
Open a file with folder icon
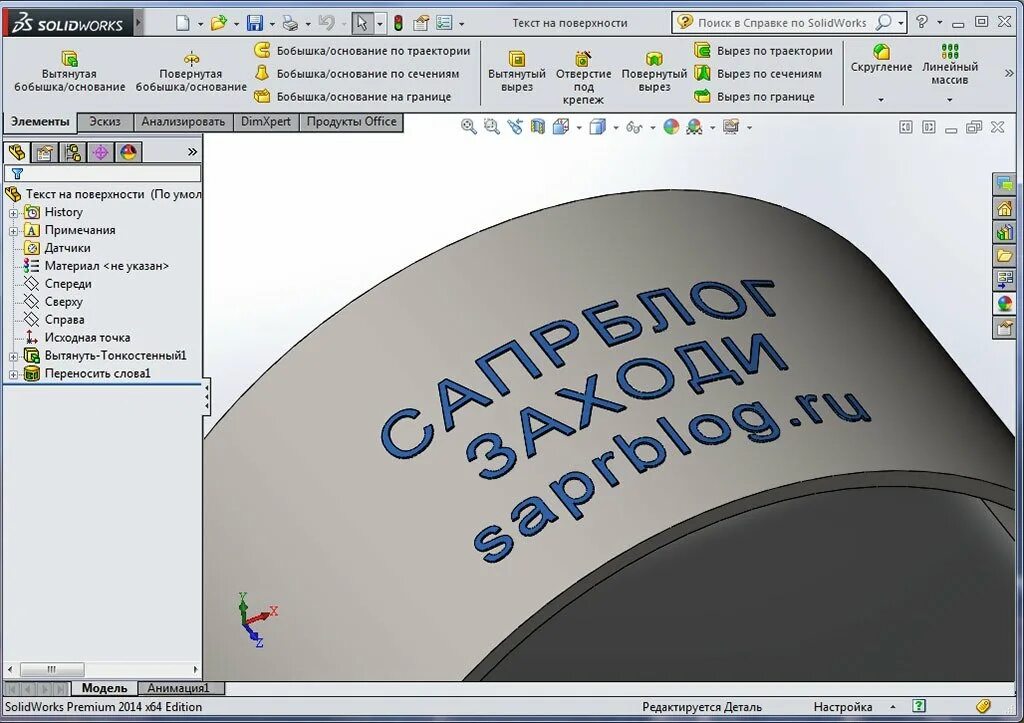(219, 23)
